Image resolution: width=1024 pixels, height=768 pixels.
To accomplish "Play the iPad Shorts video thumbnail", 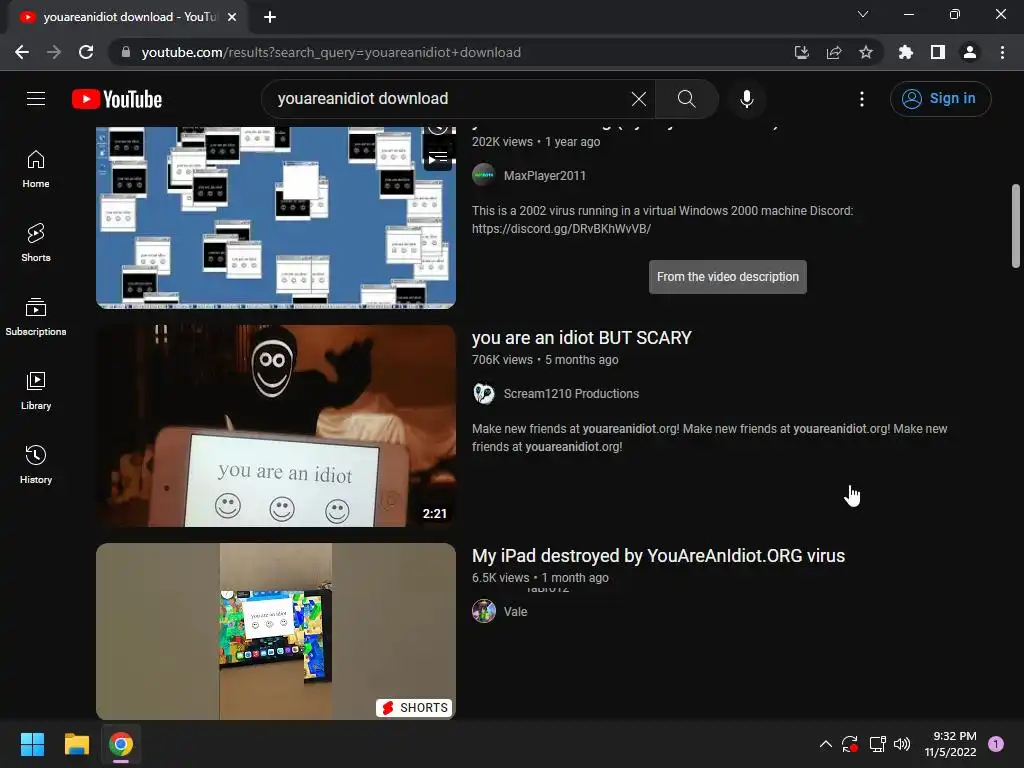I will coord(276,631).
